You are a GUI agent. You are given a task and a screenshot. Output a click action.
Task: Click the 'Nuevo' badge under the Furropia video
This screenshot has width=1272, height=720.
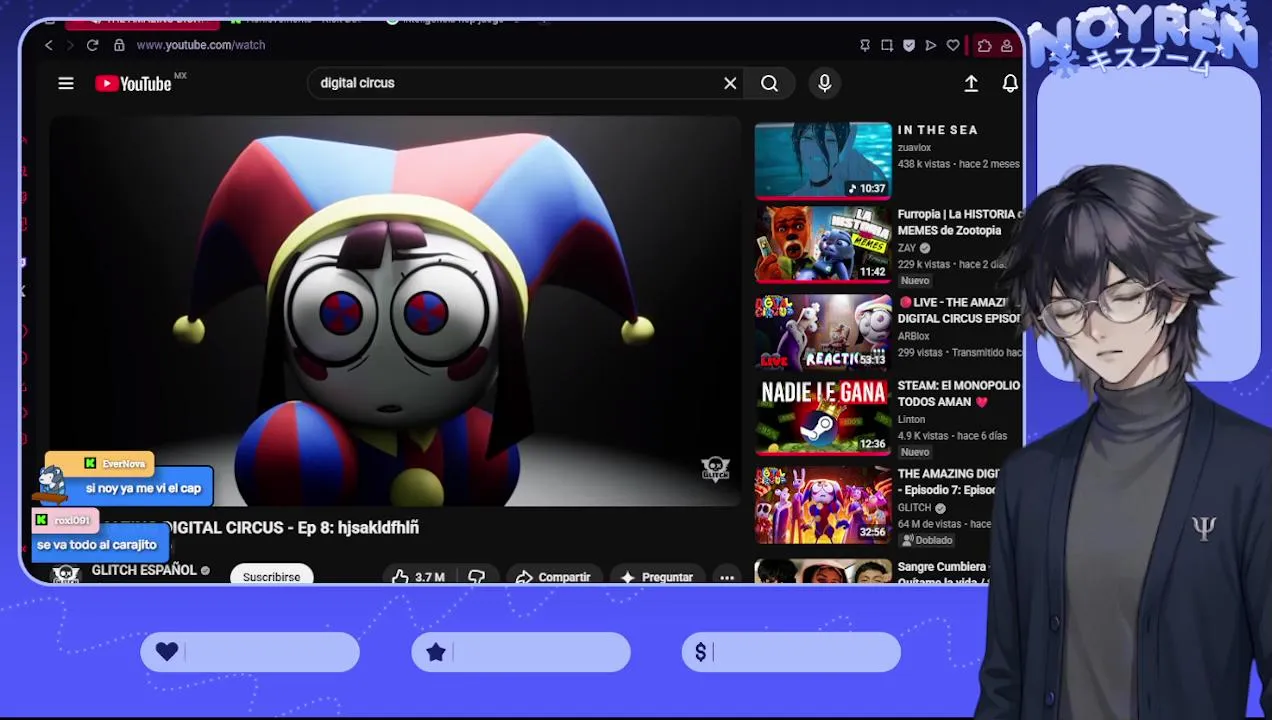pos(915,281)
